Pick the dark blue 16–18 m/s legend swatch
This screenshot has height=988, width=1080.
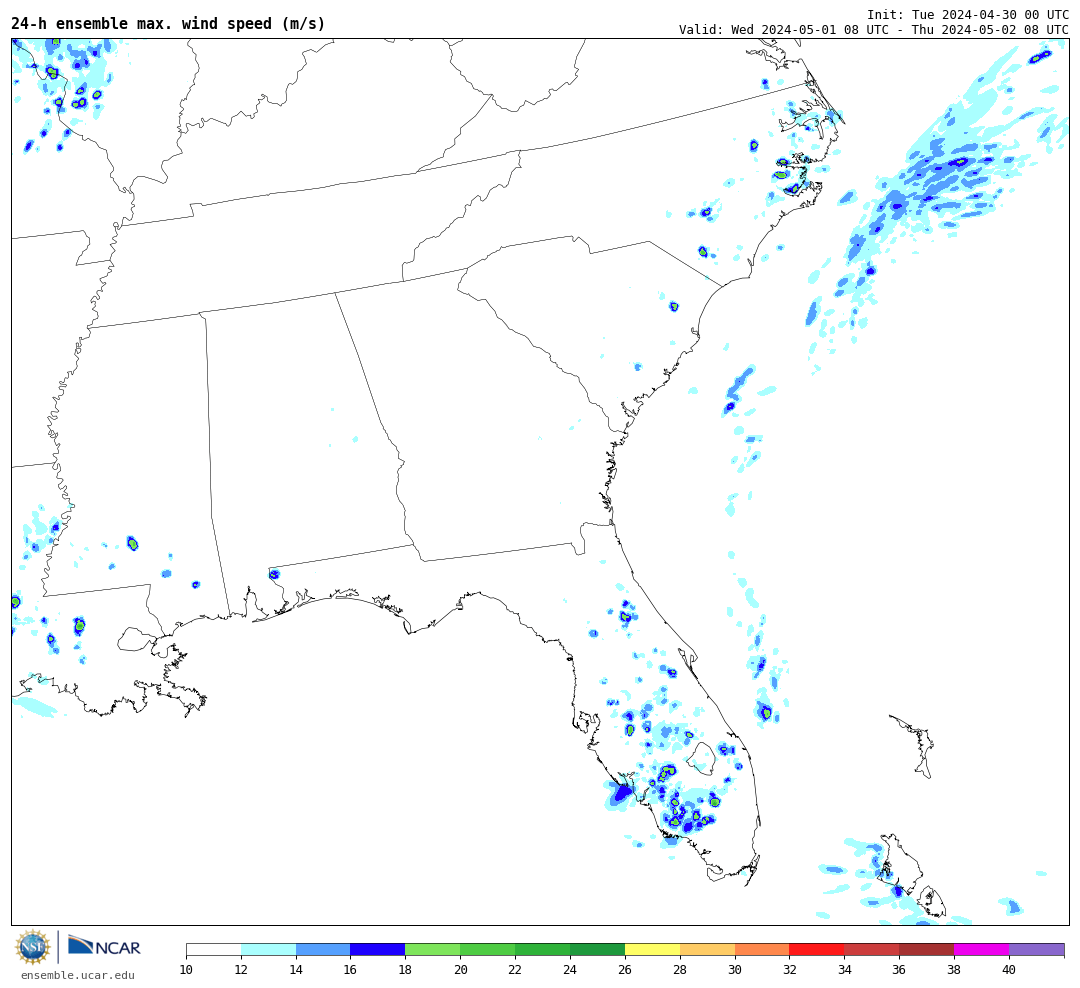(x=378, y=950)
